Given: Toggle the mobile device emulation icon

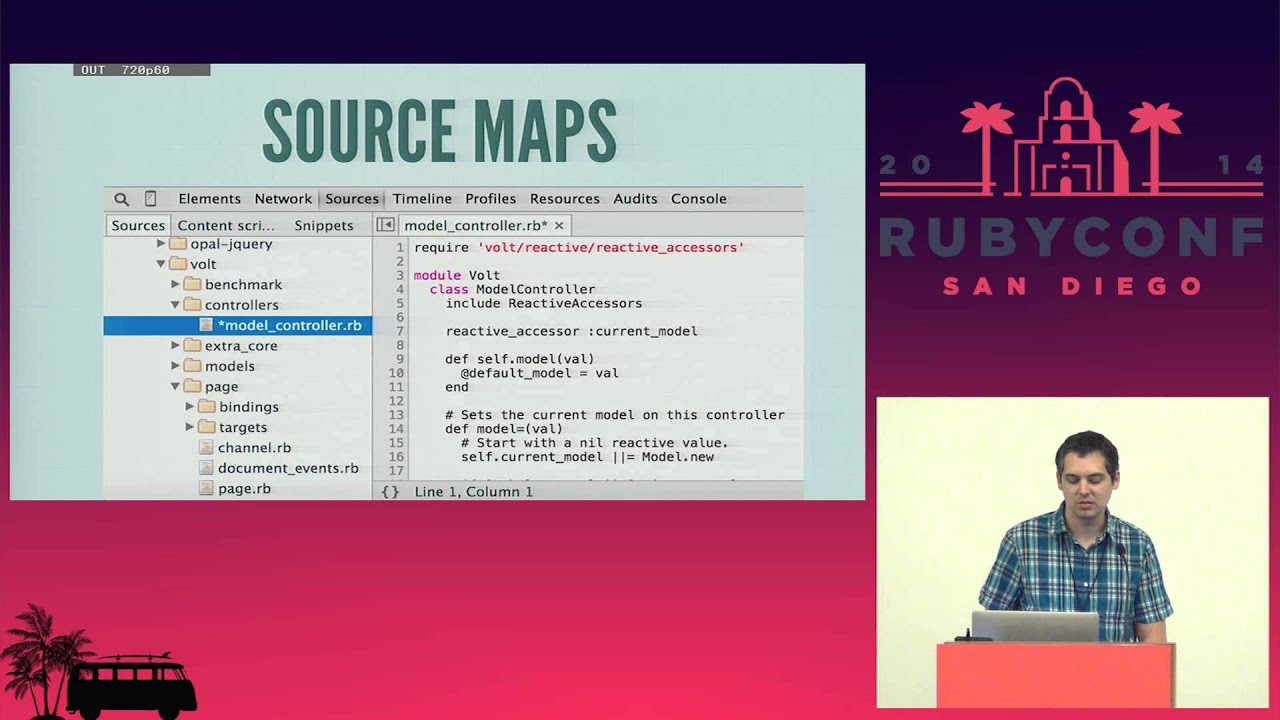Looking at the screenshot, I should [x=150, y=199].
